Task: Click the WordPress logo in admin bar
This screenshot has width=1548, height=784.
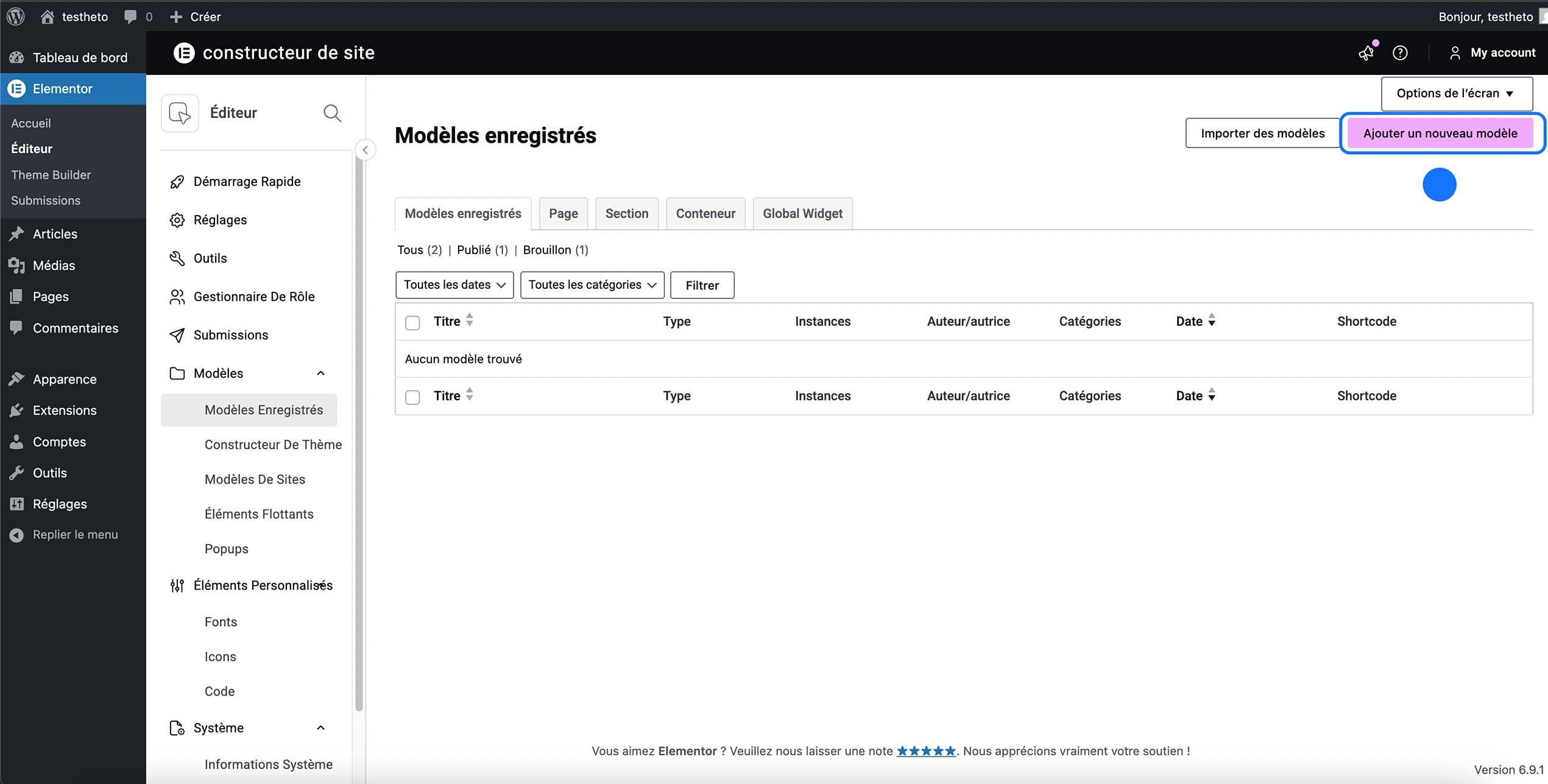Action: (15, 16)
